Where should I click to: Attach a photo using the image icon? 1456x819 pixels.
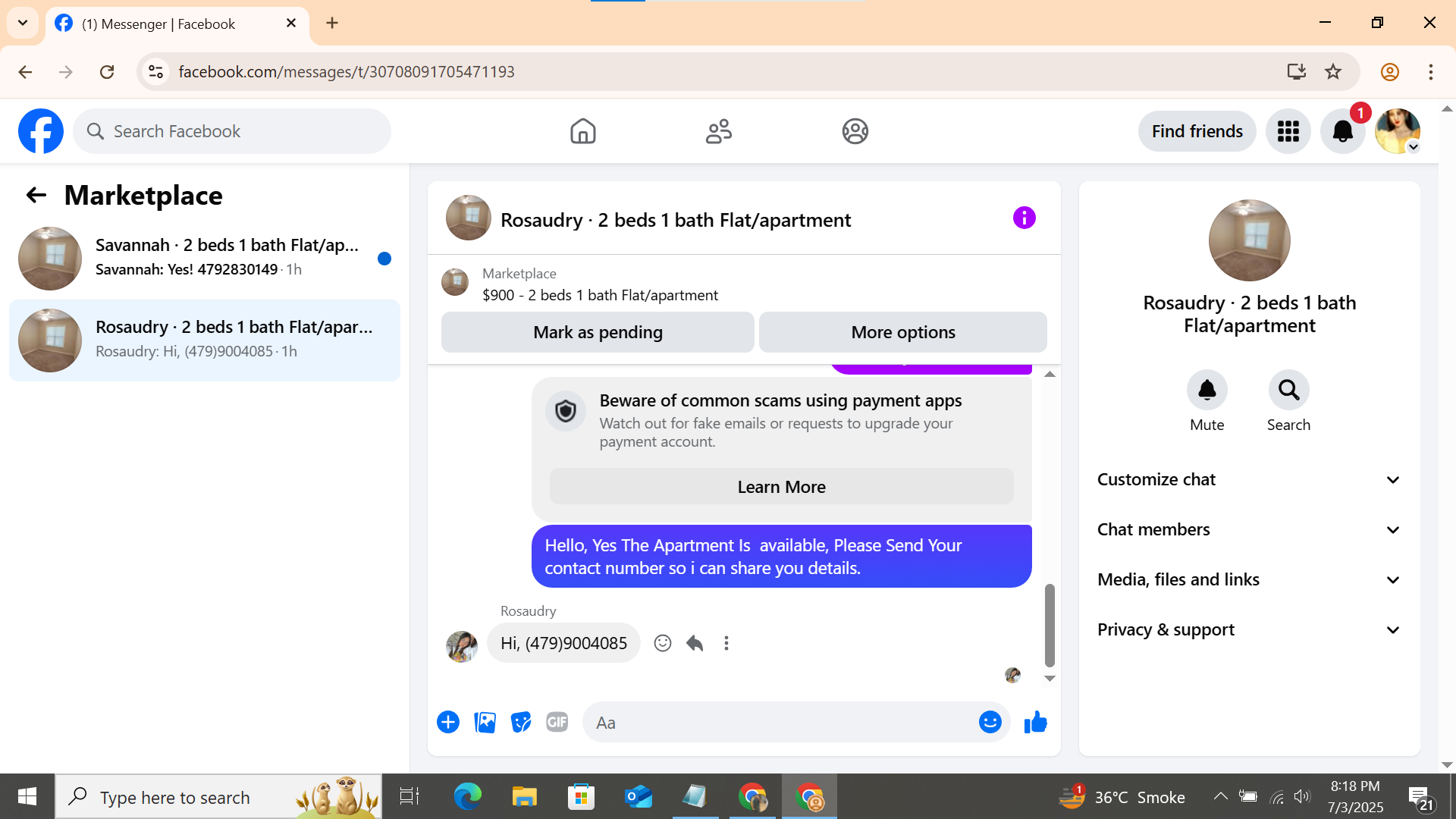pos(485,723)
